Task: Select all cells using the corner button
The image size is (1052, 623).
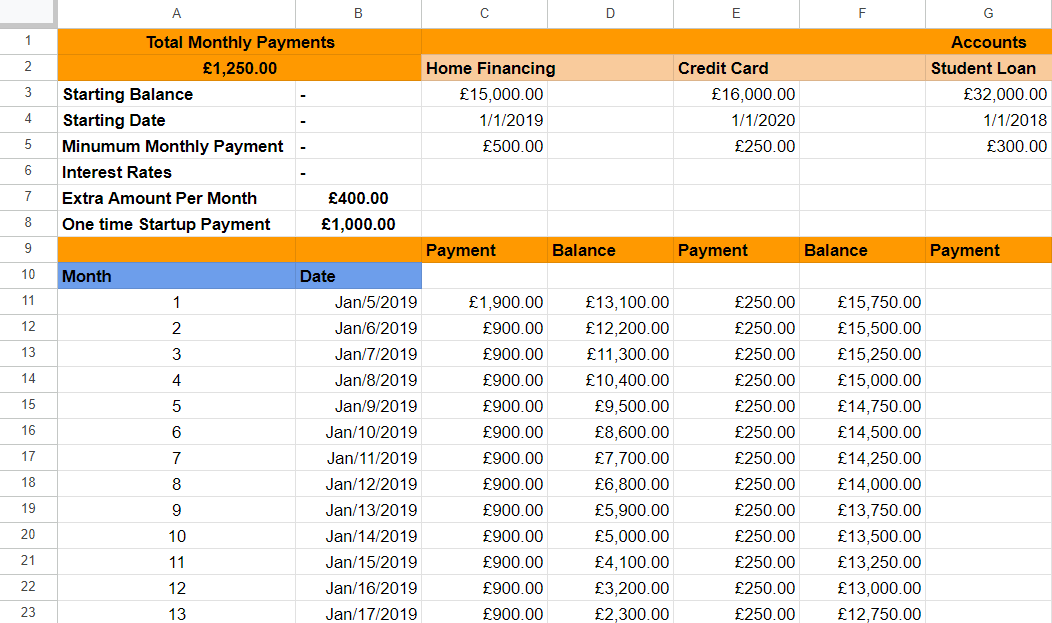Action: tap(28, 13)
